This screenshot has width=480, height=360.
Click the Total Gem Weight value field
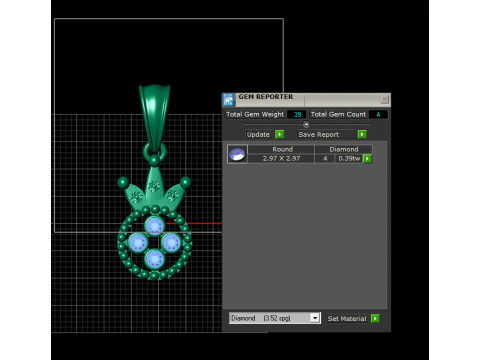[297, 114]
